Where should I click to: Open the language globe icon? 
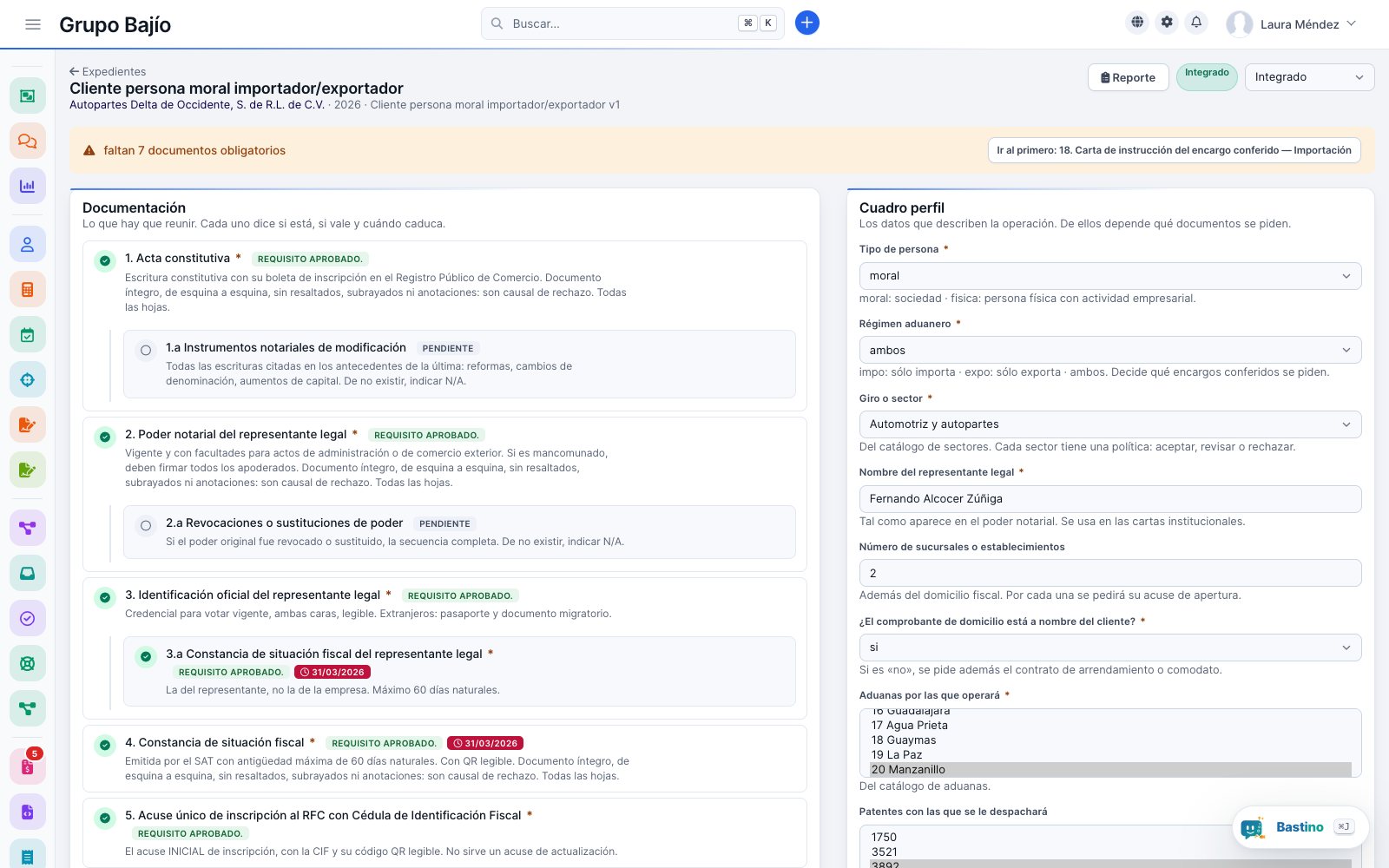coord(1137,23)
